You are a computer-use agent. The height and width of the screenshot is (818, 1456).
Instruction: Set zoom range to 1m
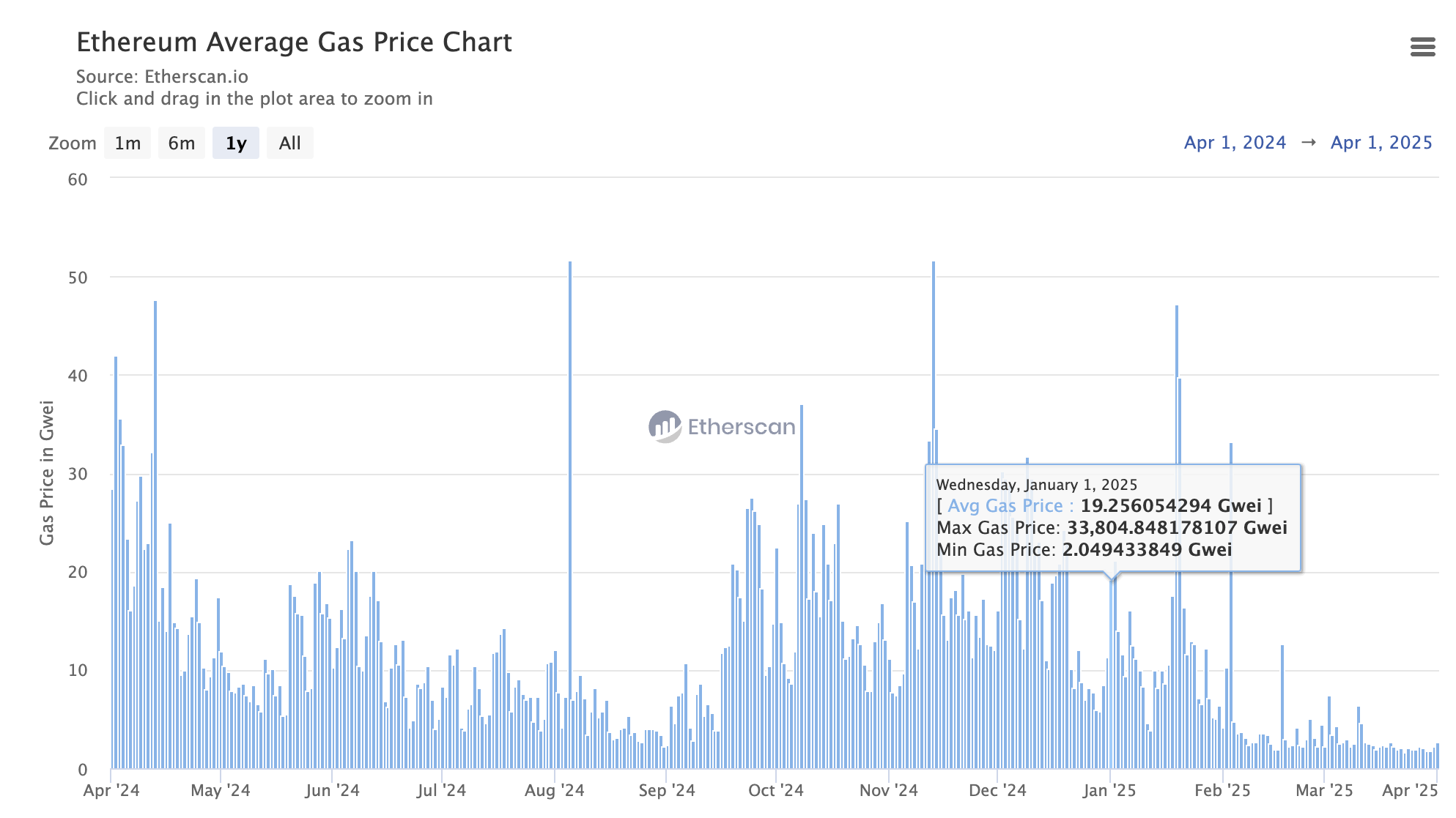point(128,143)
